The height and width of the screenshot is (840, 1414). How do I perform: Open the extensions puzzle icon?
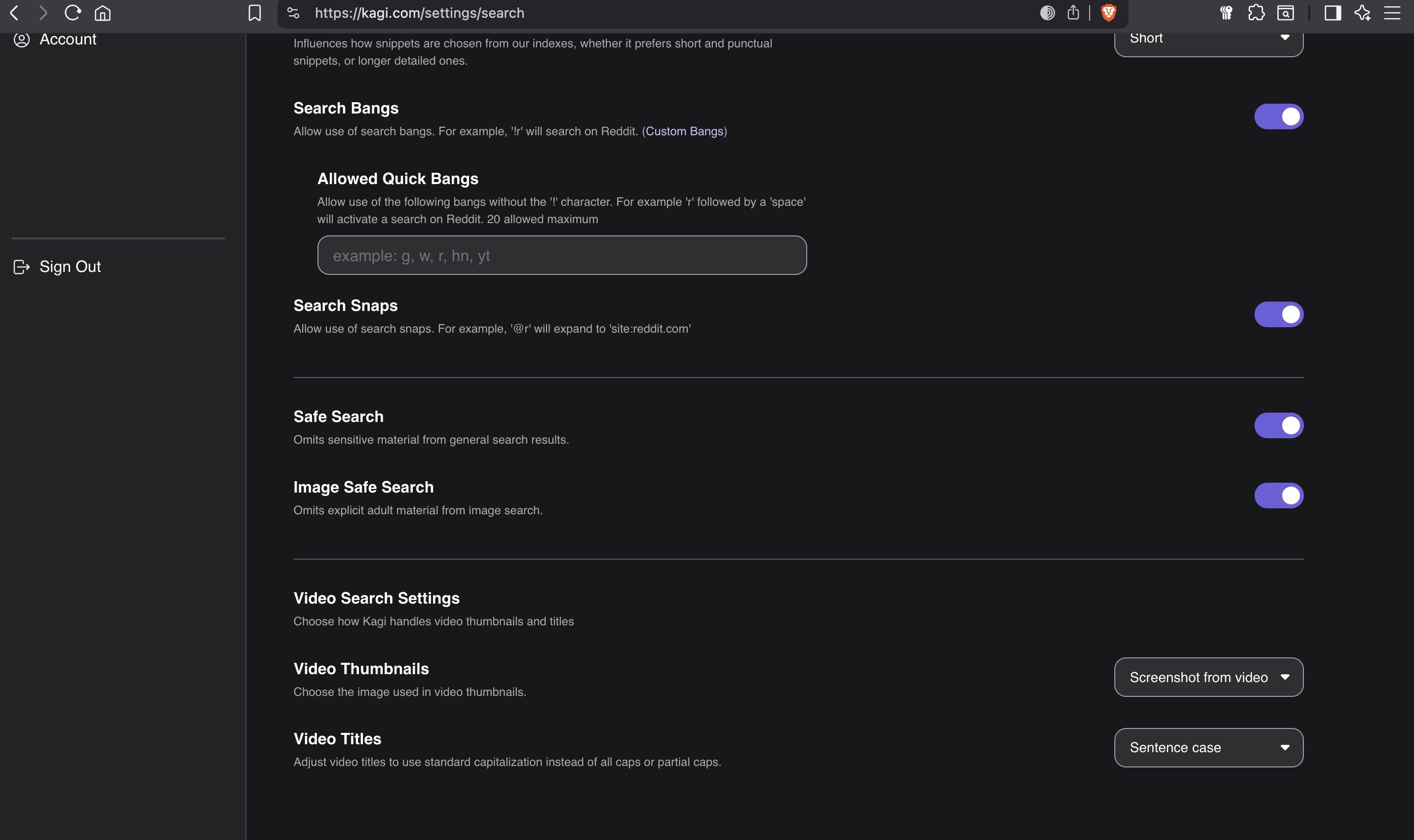(1256, 13)
